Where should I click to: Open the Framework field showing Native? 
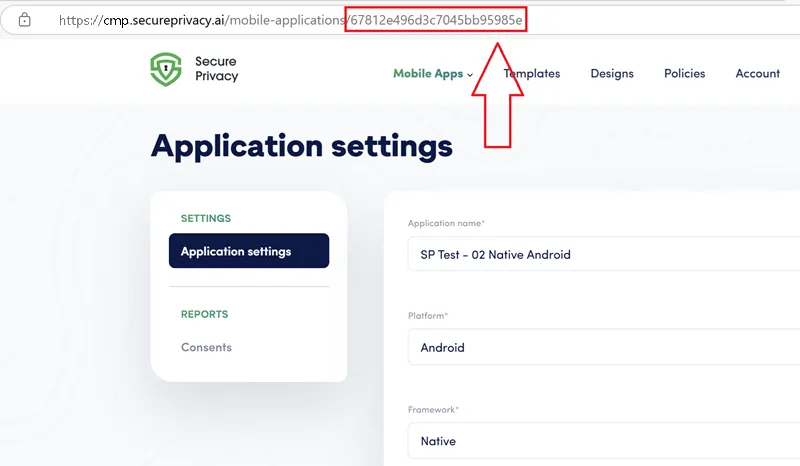click(604, 441)
